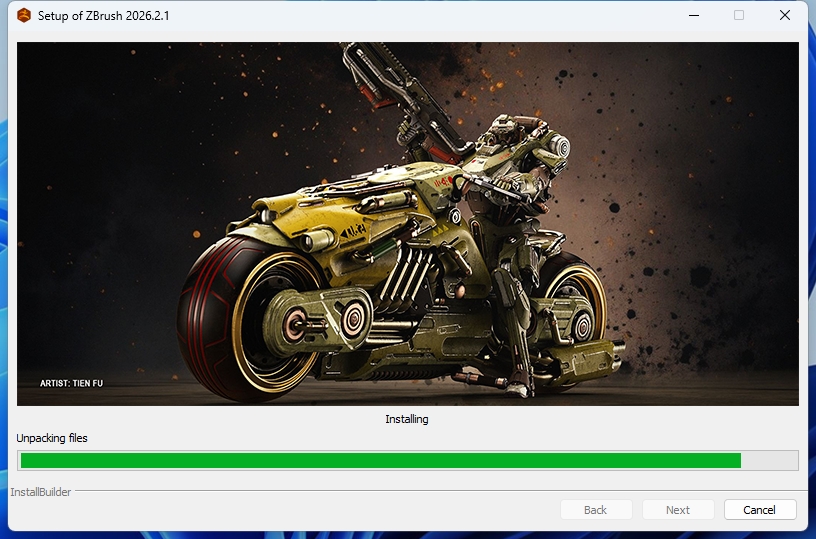This screenshot has height=539, width=816.
Task: Close the ZBrush setup window
Action: click(x=785, y=16)
